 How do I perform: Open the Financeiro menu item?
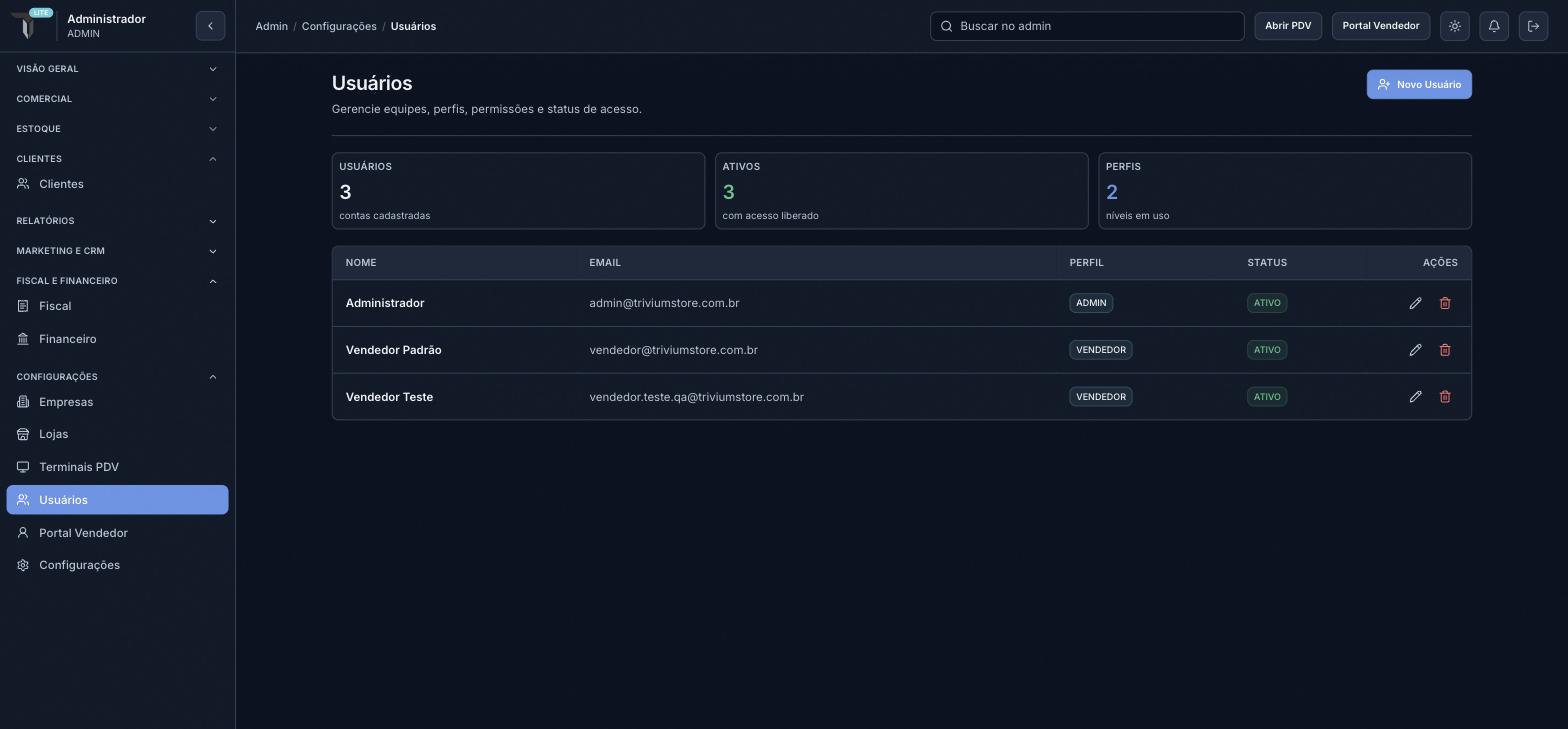point(117,339)
